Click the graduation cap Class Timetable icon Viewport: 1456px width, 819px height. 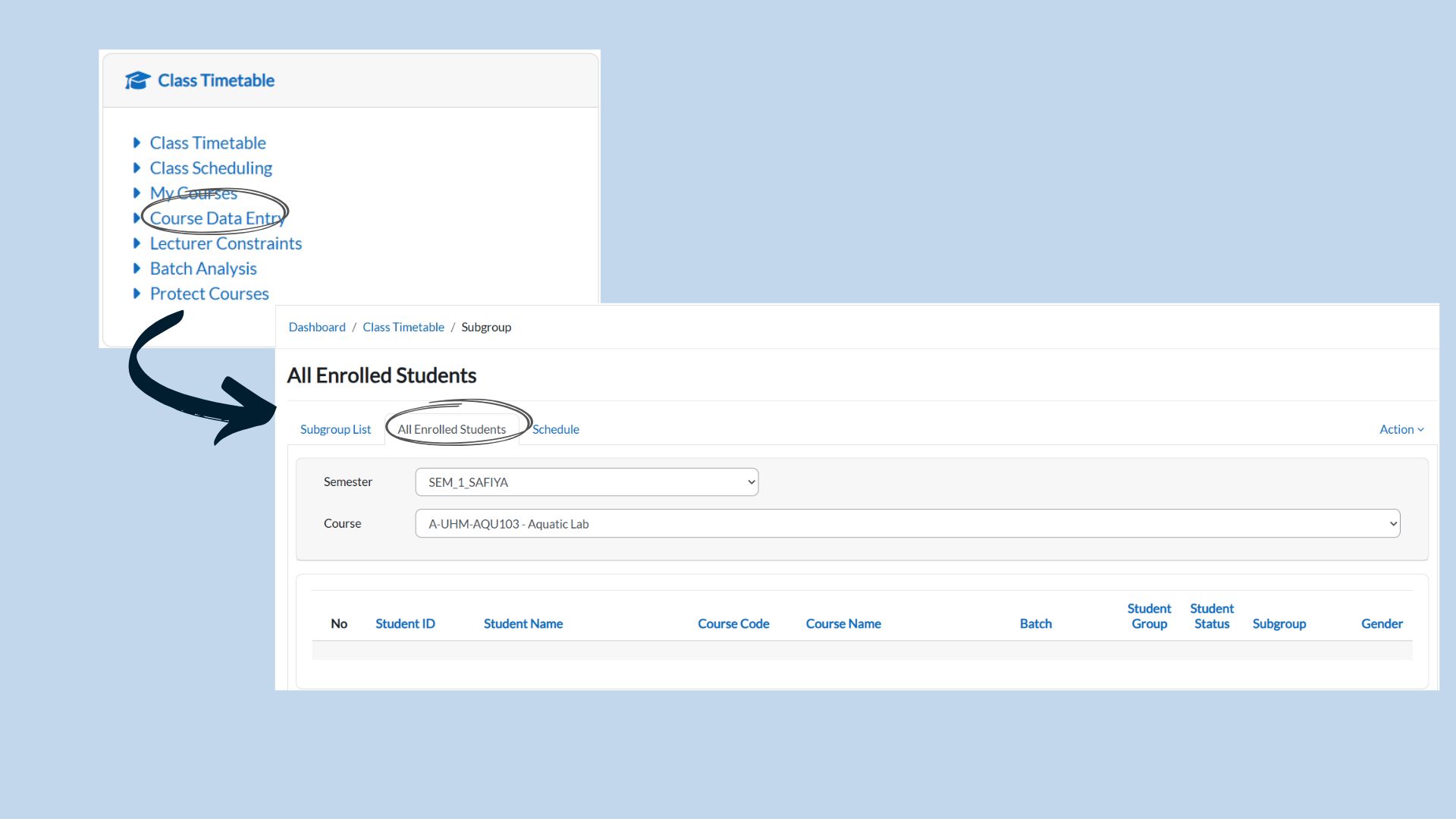(x=137, y=80)
